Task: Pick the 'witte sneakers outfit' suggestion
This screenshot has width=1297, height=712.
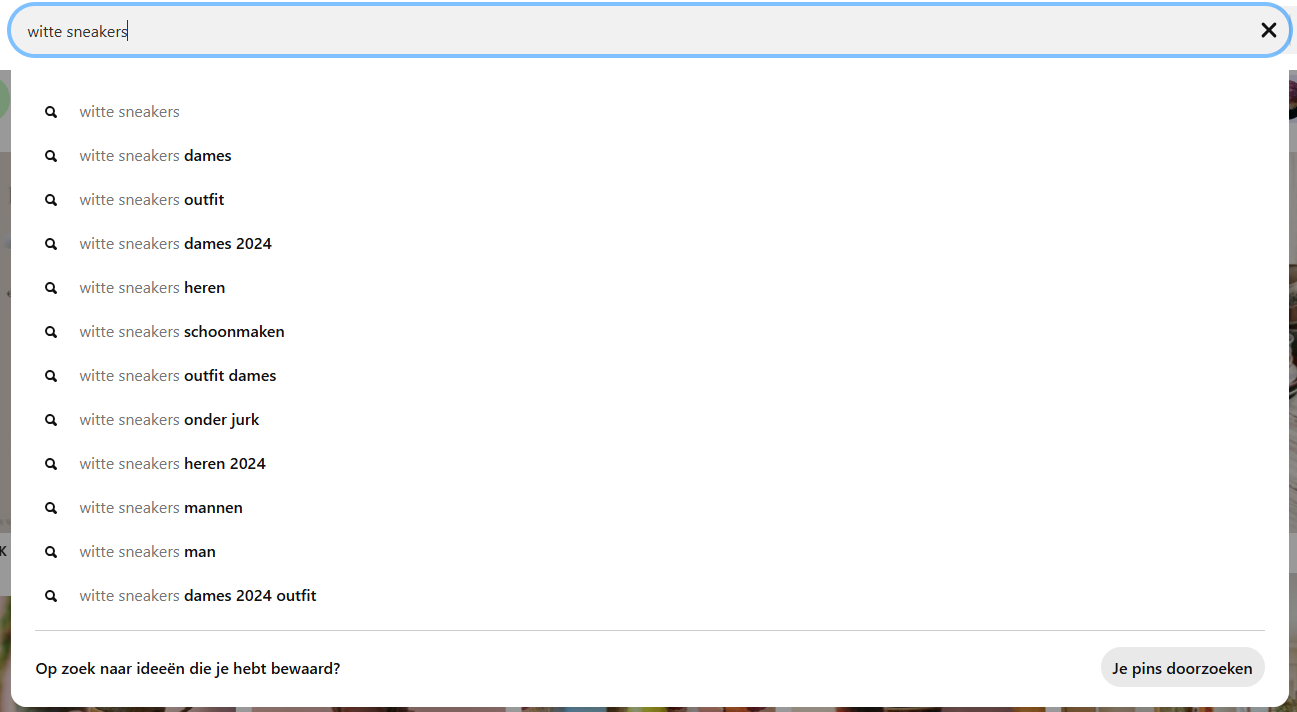Action: (x=152, y=200)
